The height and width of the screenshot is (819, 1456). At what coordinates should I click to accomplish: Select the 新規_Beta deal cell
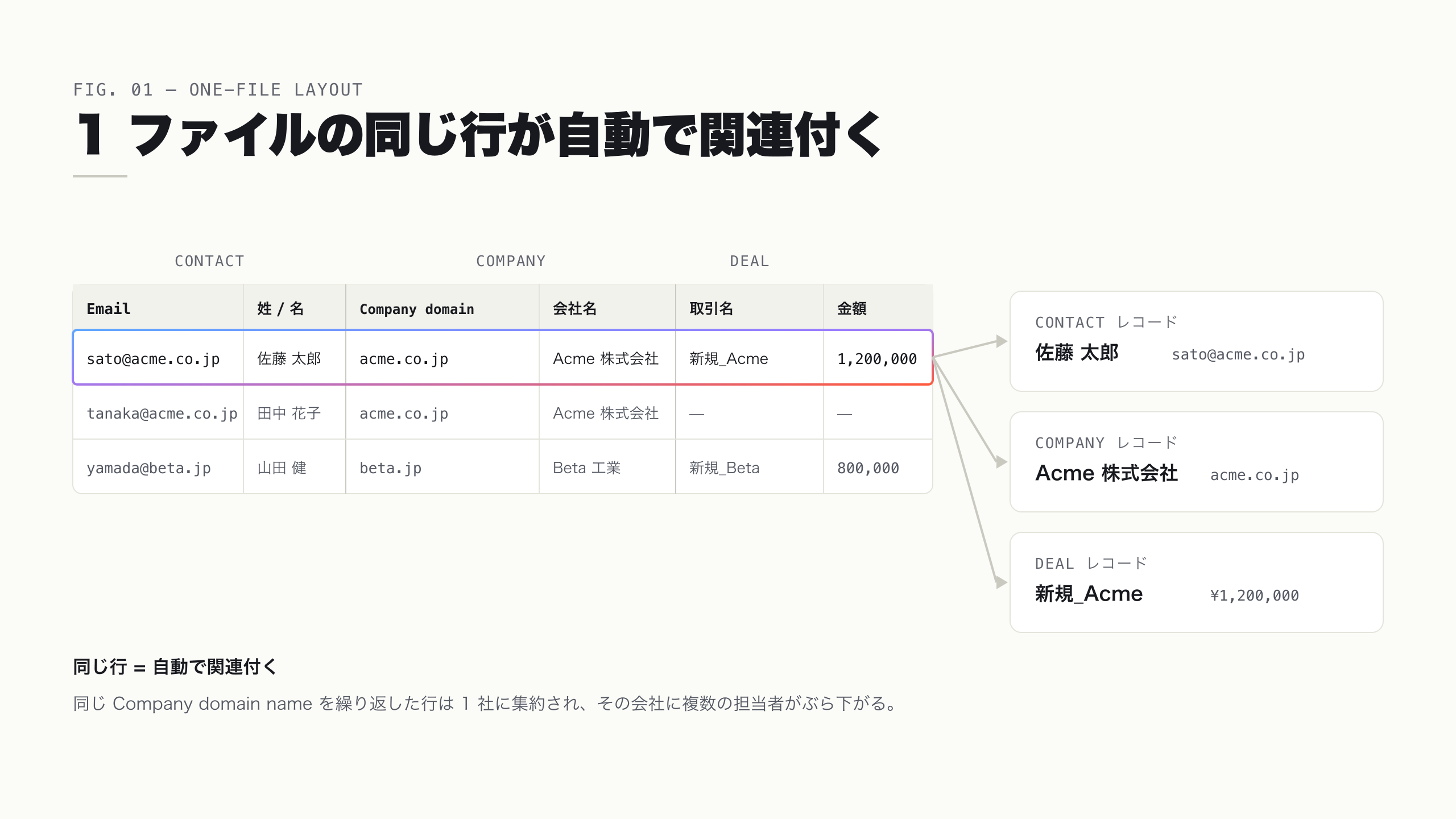(750, 468)
